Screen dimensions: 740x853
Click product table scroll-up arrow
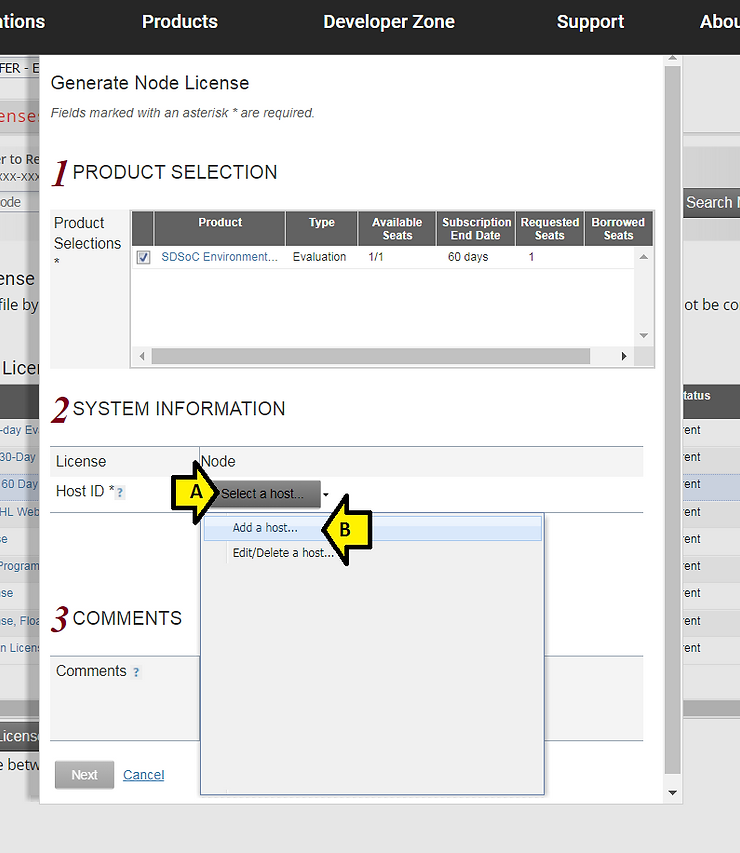coord(644,257)
